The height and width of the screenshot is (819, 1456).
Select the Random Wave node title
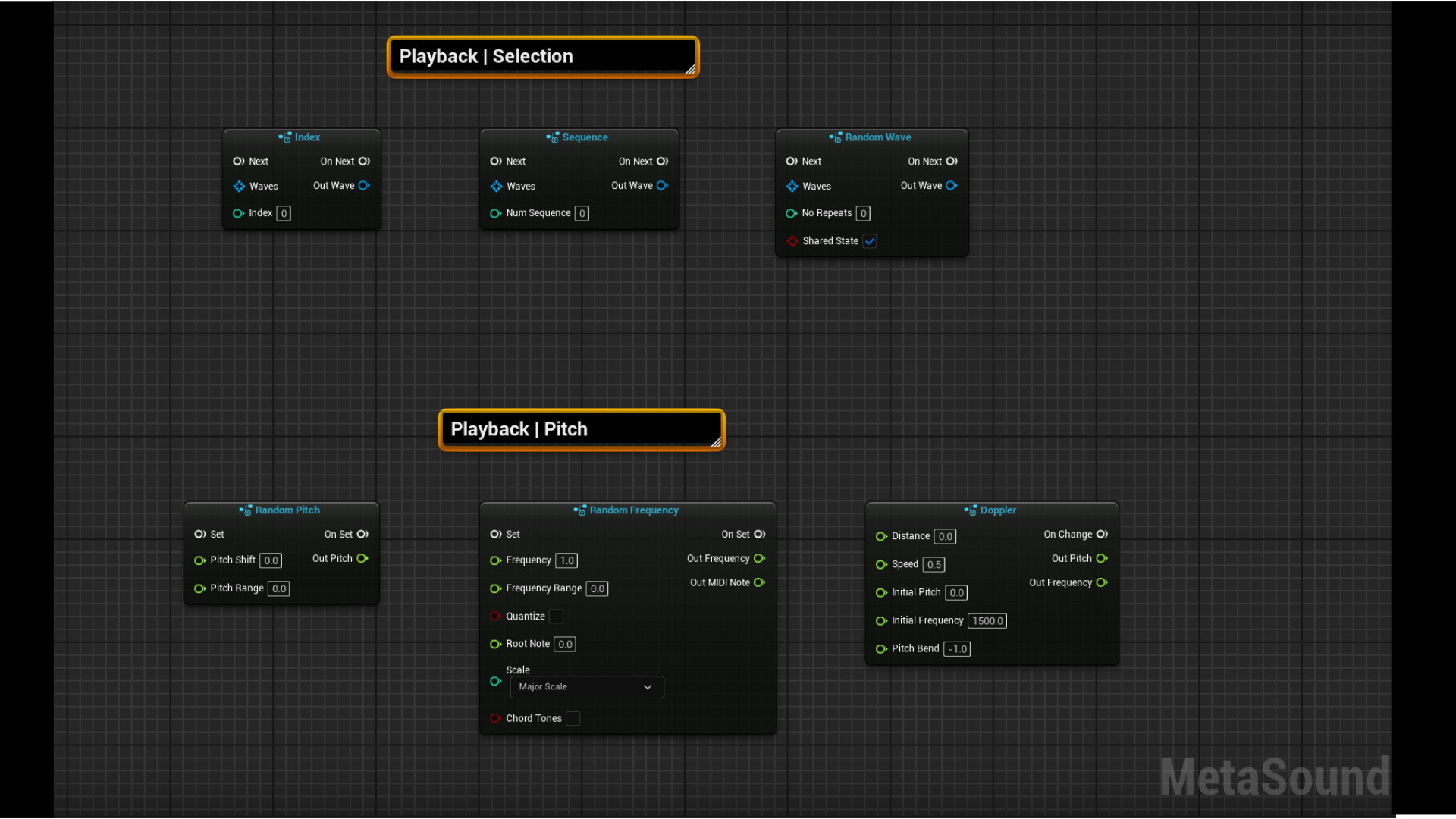pyautogui.click(x=877, y=137)
